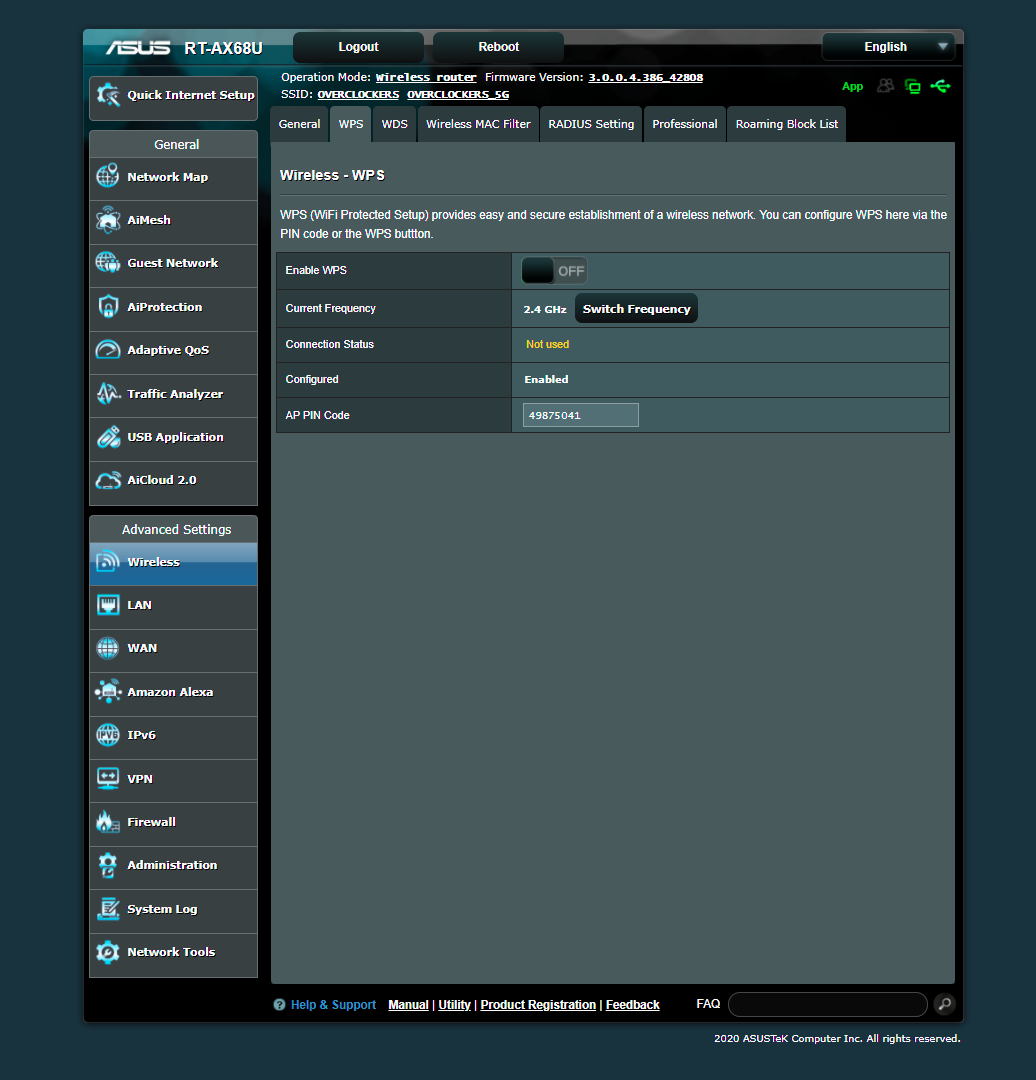Click the "Enabled" configured value

click(x=546, y=380)
